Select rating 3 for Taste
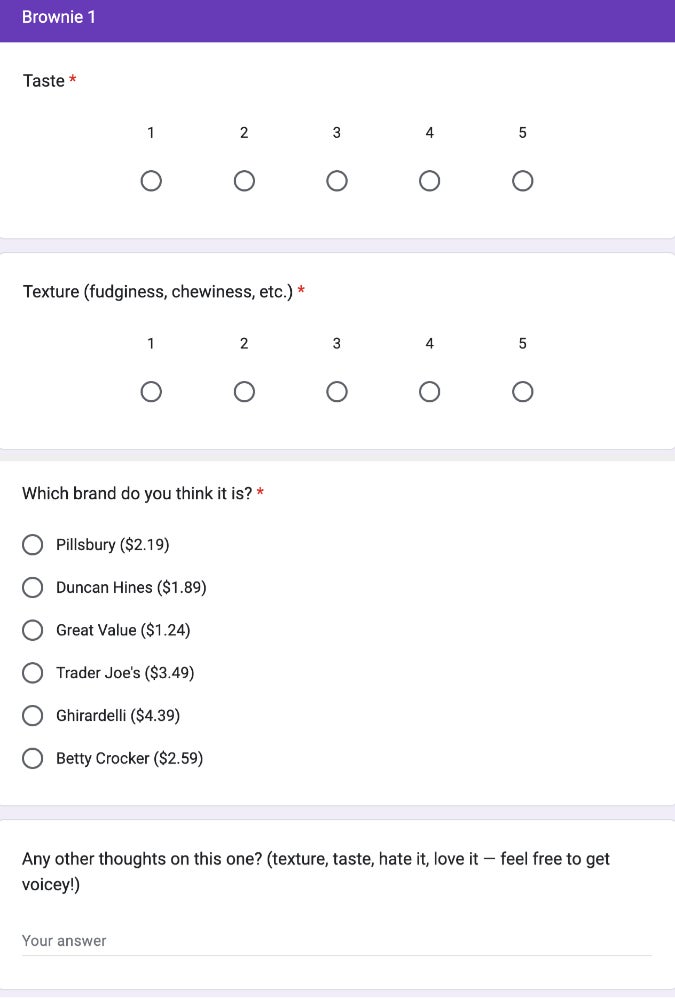This screenshot has width=675, height=999. tap(337, 181)
